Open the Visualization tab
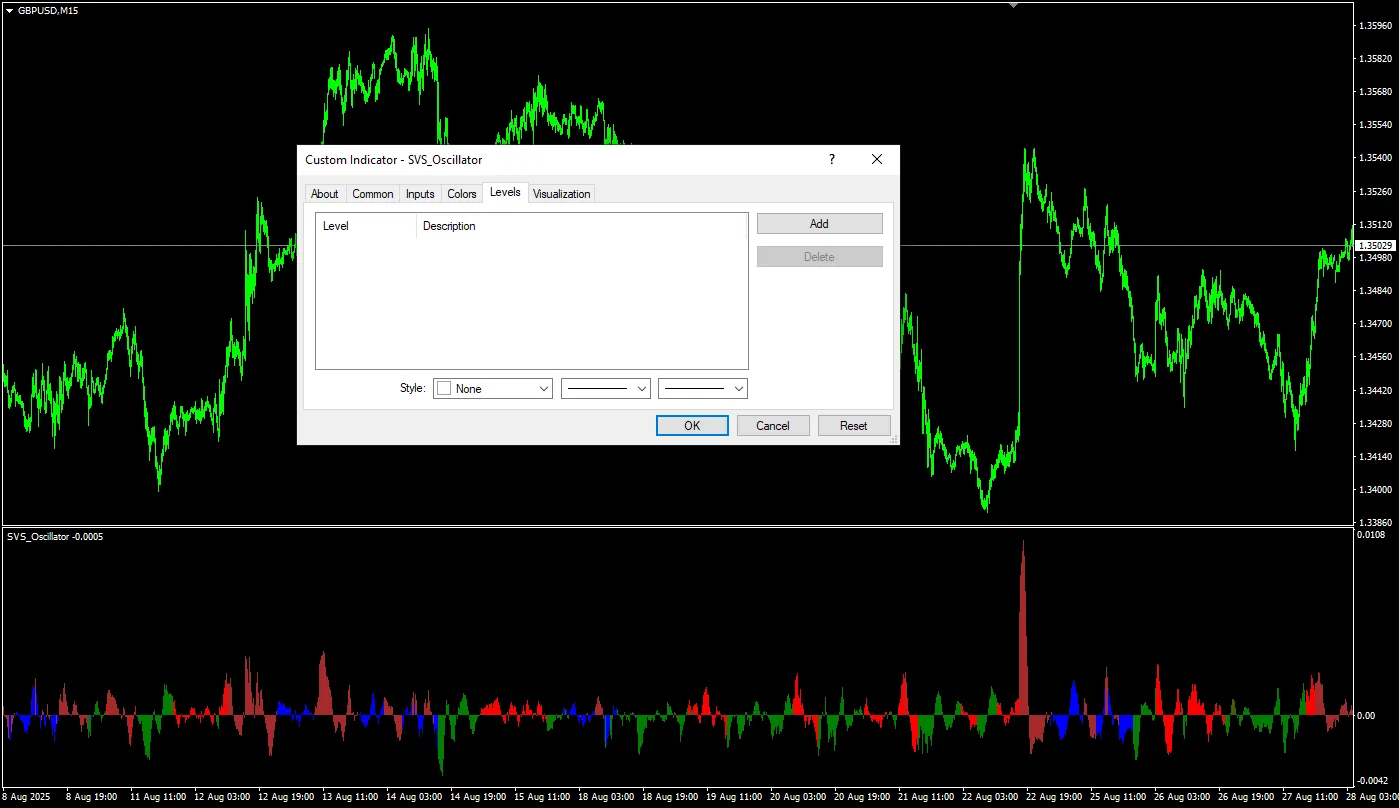1400x808 pixels. [x=561, y=194]
